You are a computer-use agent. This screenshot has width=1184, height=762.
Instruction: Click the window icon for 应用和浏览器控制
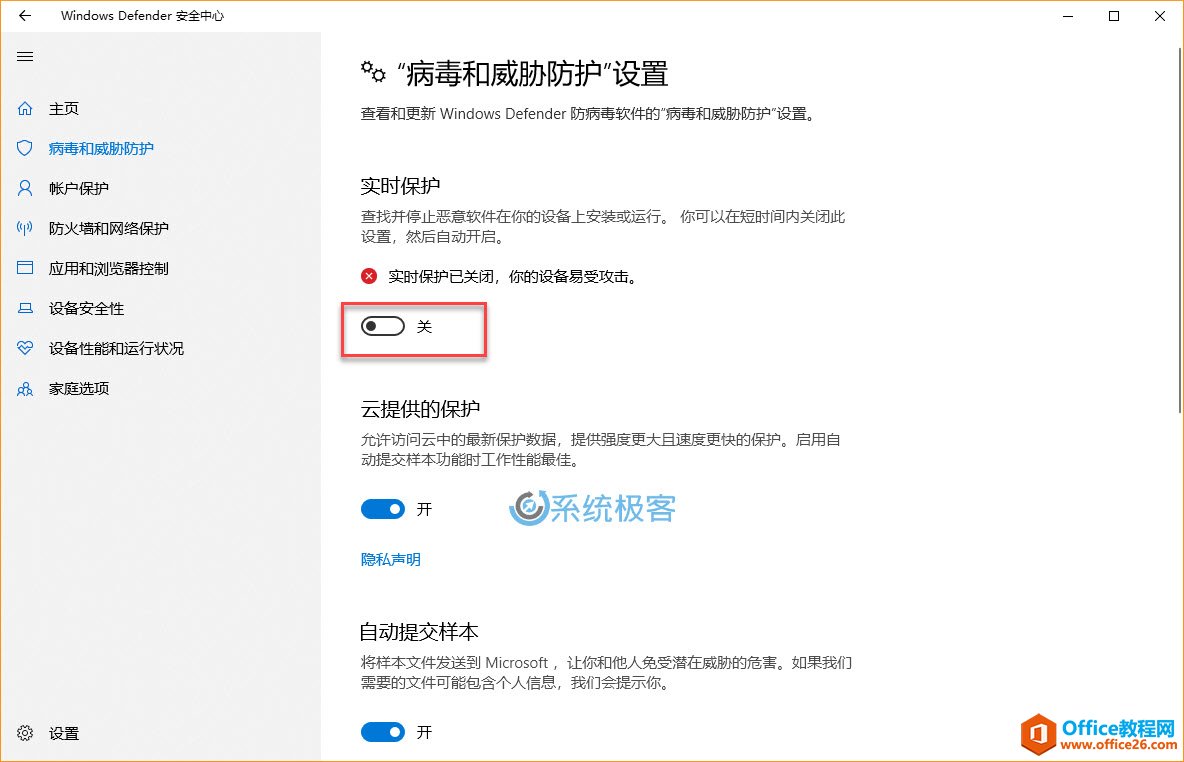25,267
